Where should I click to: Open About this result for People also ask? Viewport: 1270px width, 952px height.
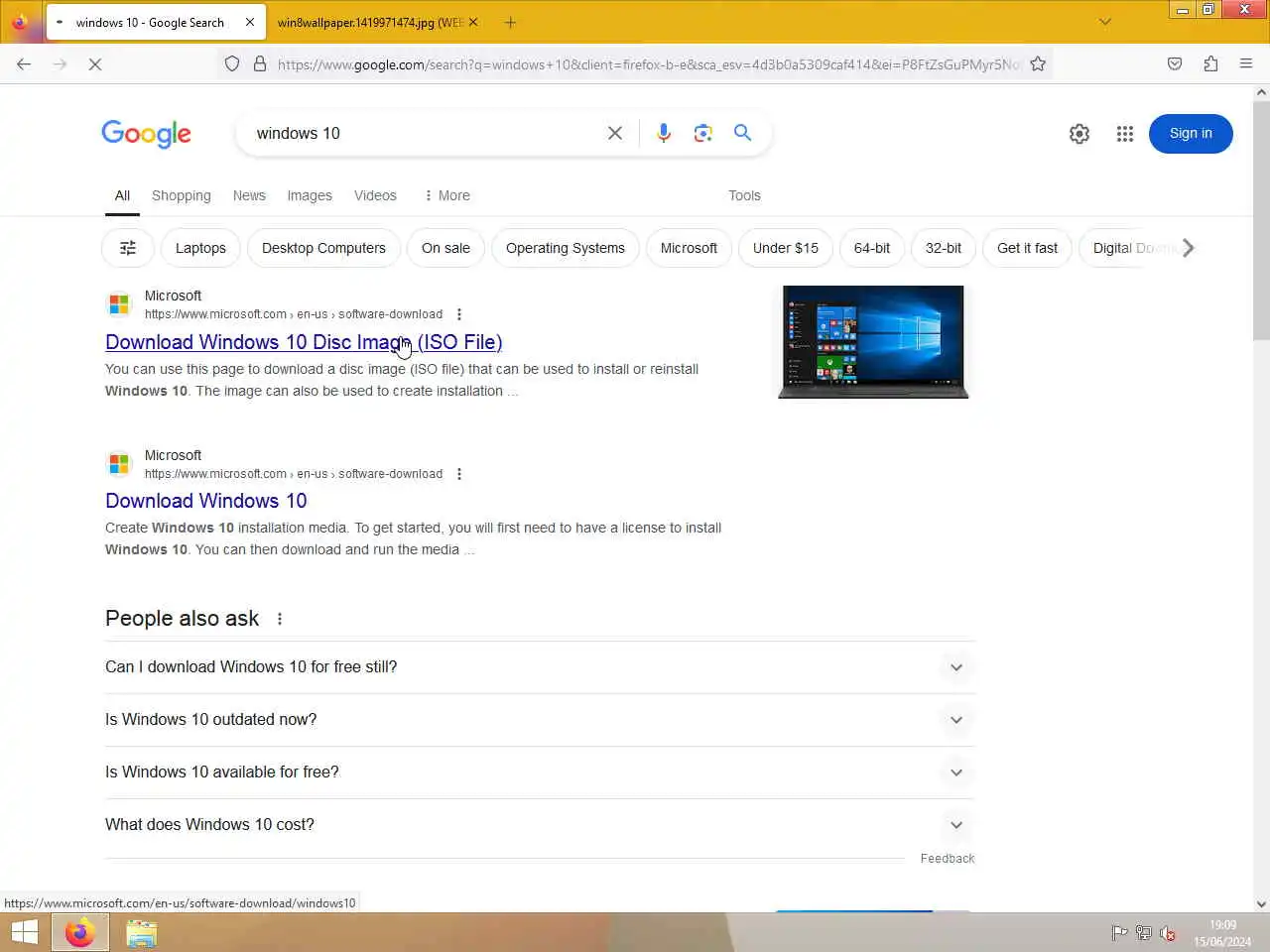coord(280,619)
